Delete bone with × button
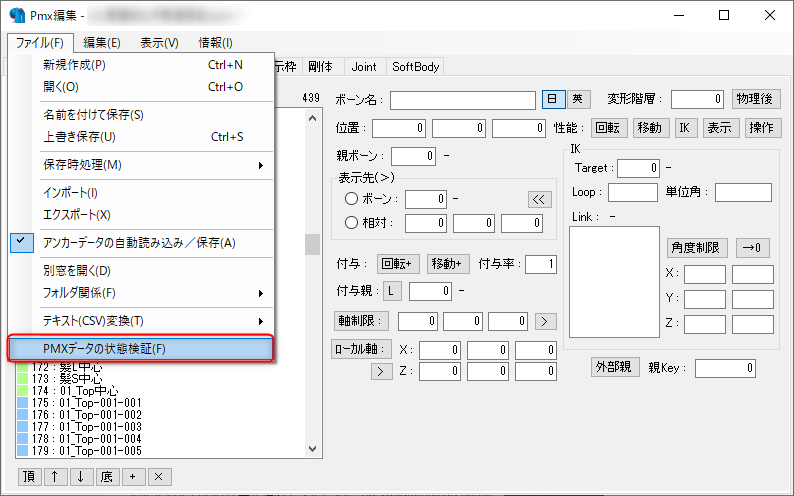Viewport: 794px width, 496px height. [158, 477]
